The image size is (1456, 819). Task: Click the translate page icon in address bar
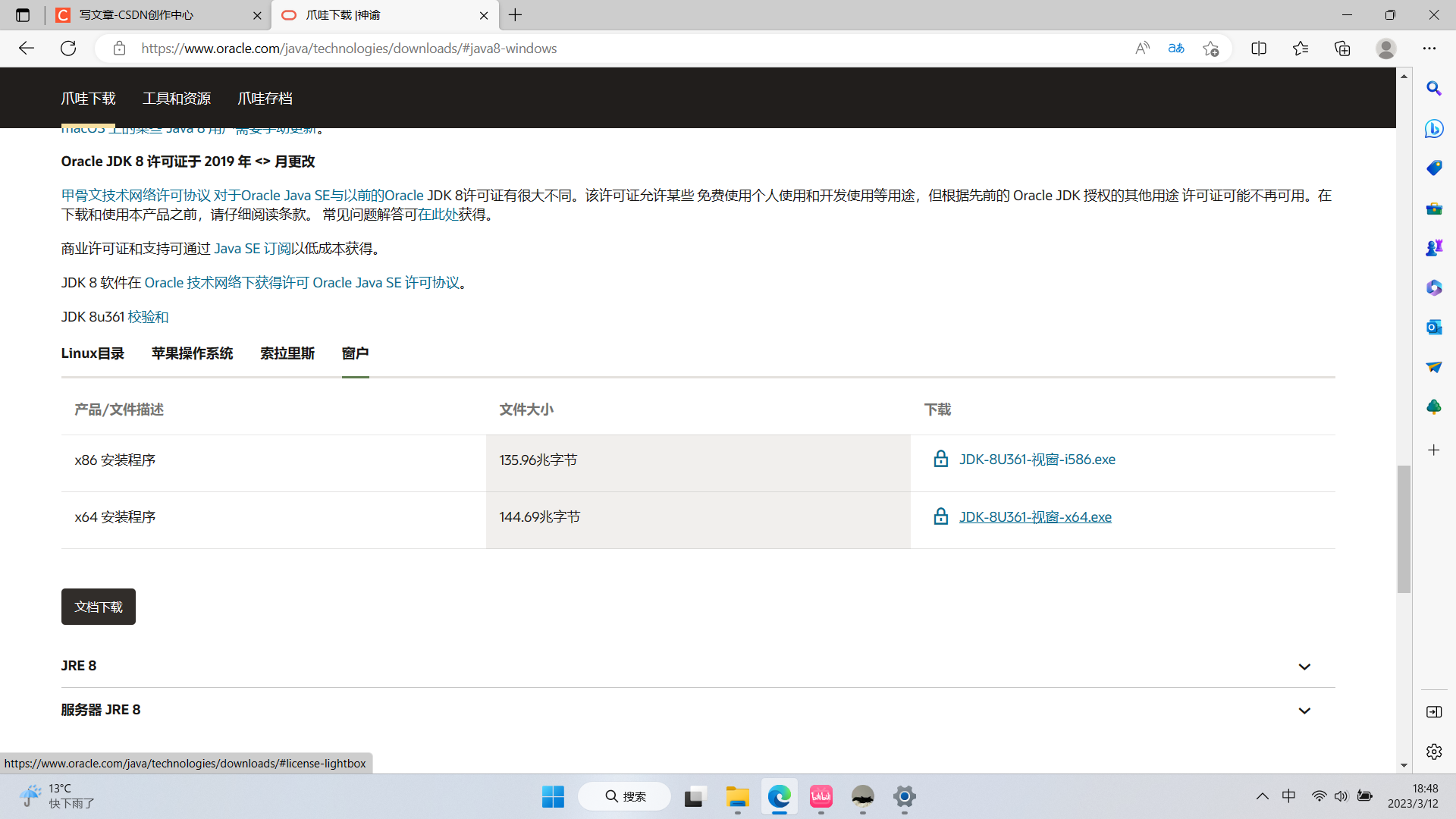coord(1176,49)
